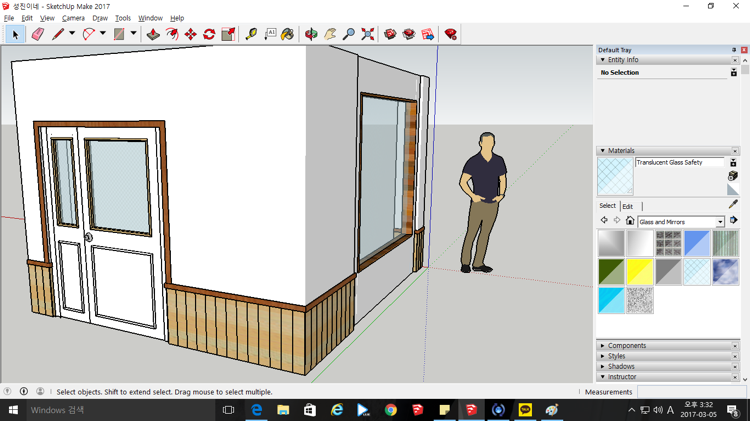Click the Sample Paint eyedropper icon

pyautogui.click(x=733, y=204)
